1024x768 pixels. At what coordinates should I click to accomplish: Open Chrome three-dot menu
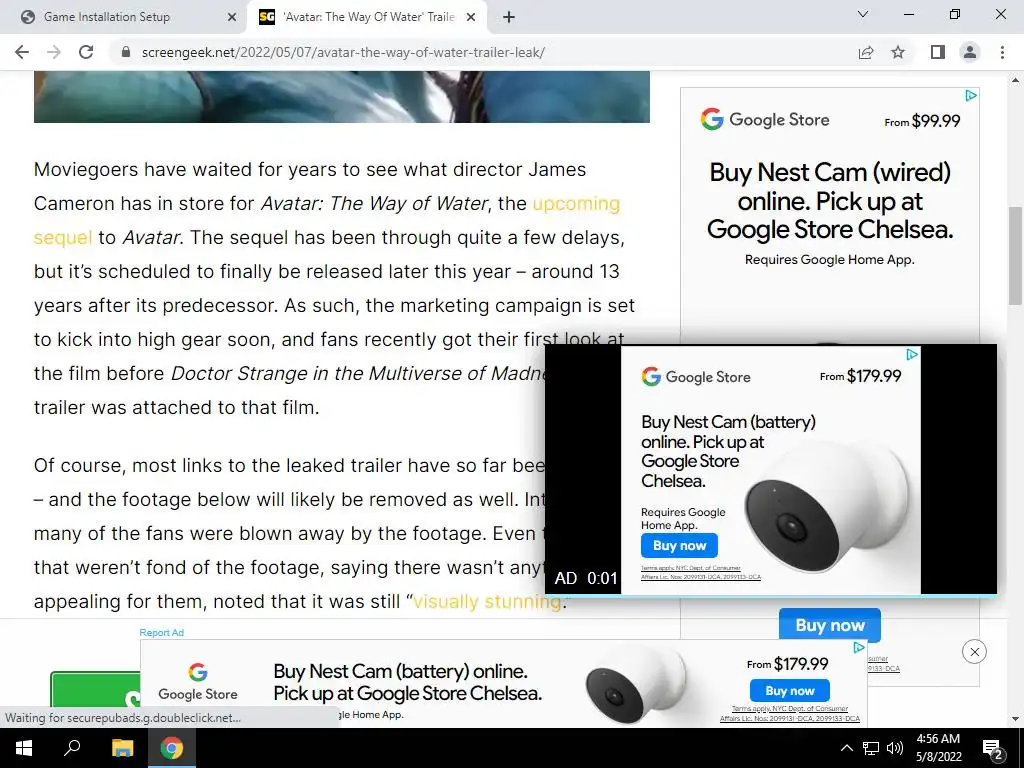coord(1002,52)
